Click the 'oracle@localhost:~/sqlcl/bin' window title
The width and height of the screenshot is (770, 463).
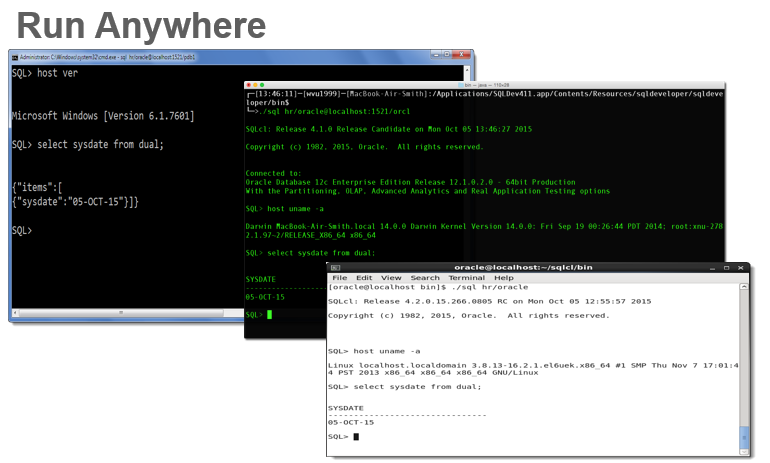(523, 268)
